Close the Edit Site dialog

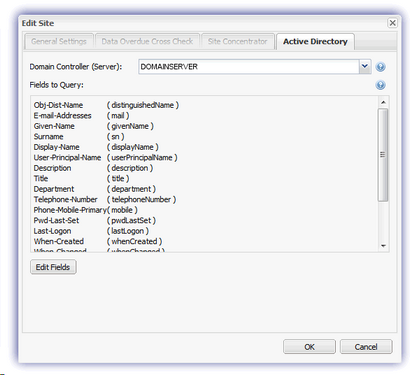(x=393, y=23)
